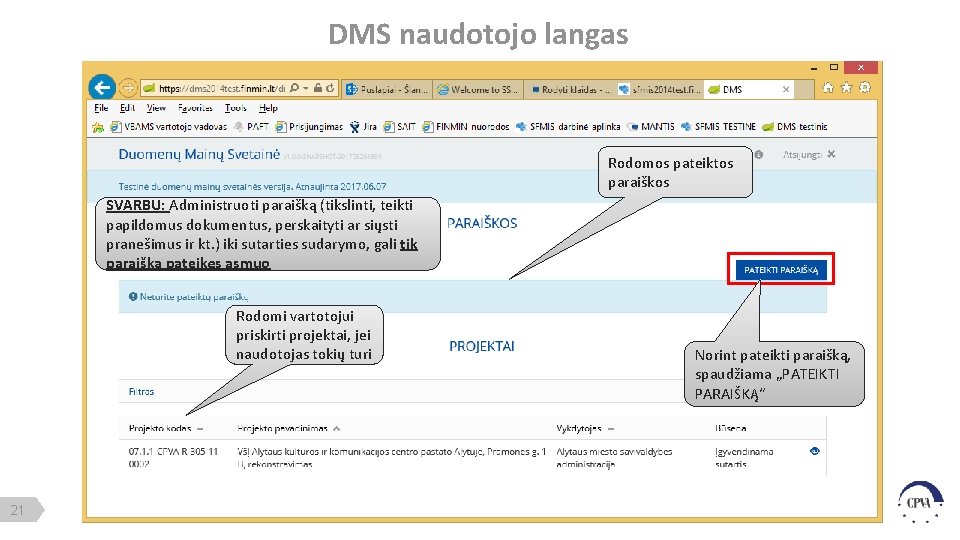This screenshot has height=540, width=960.
Task: Close the DMS tab
Action: [x=786, y=89]
